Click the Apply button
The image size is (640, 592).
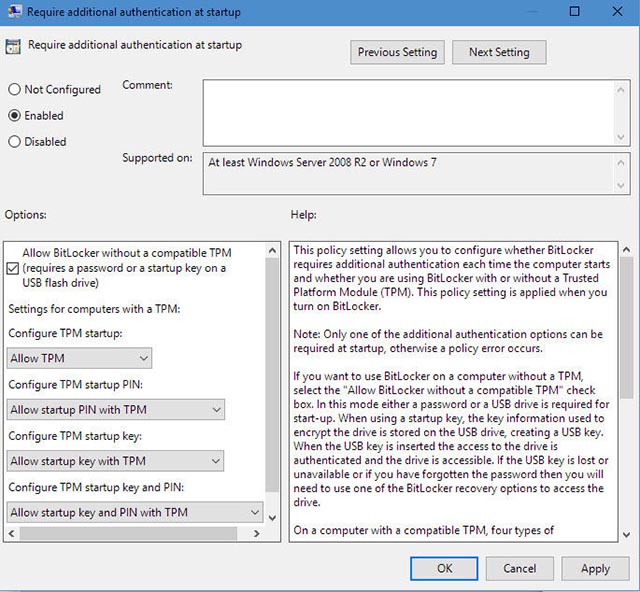[x=596, y=568]
